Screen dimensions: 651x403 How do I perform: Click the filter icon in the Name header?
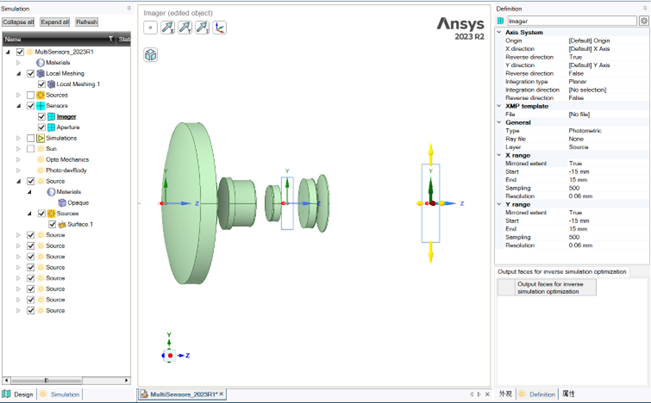(x=111, y=39)
